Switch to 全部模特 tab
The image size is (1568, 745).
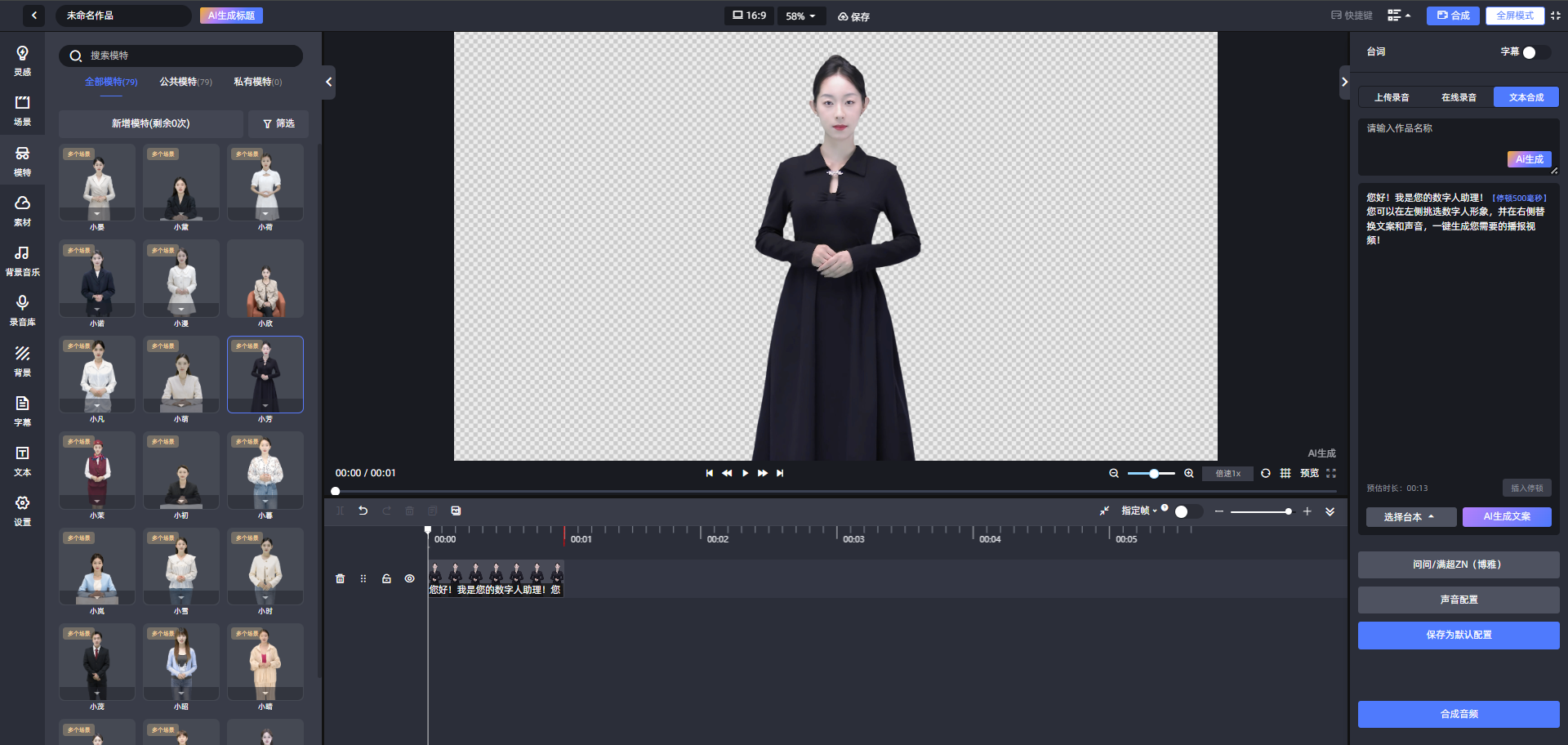coord(111,82)
